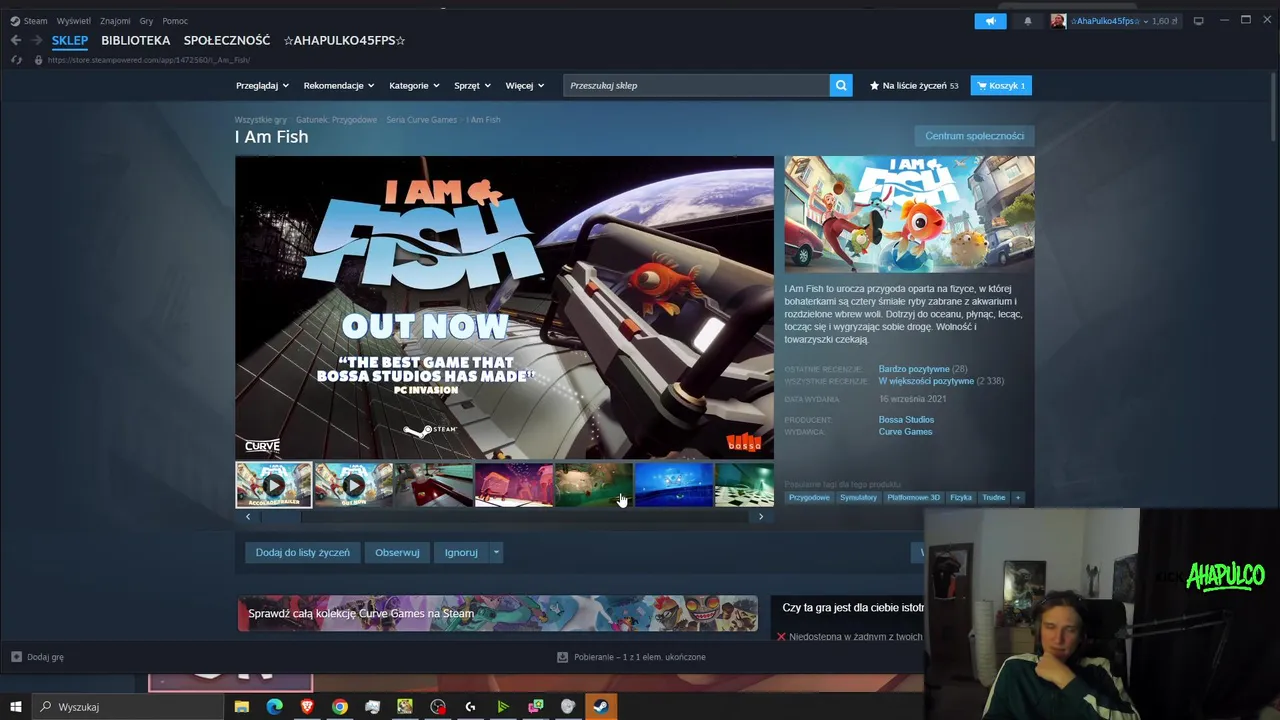
Task: Open W większości pozytywne reviews link
Action: tap(926, 381)
